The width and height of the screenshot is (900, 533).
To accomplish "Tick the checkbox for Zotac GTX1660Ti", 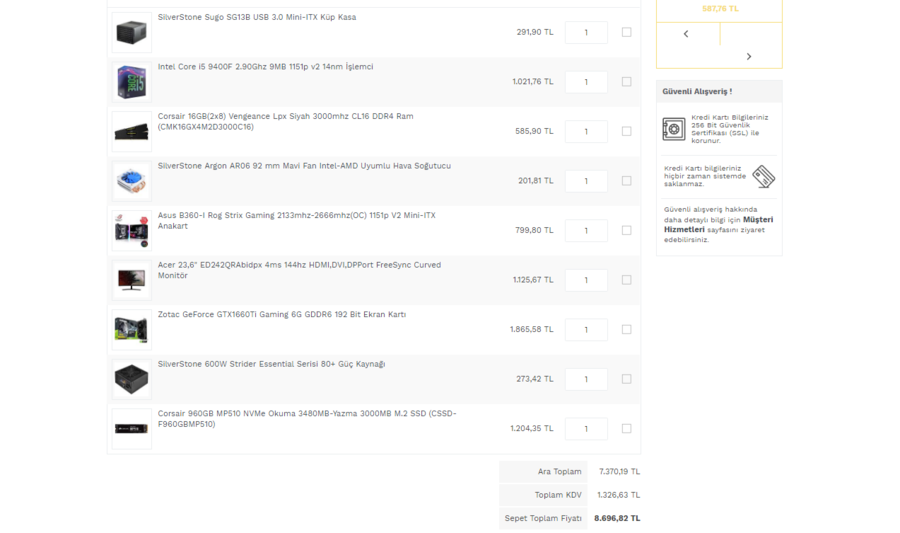I will coord(626,329).
